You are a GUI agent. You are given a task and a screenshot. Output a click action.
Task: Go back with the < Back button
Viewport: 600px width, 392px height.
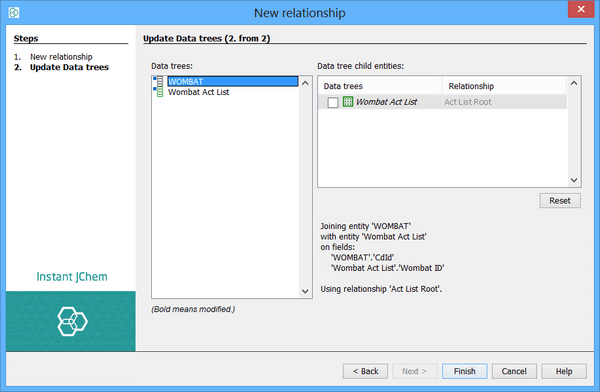365,371
